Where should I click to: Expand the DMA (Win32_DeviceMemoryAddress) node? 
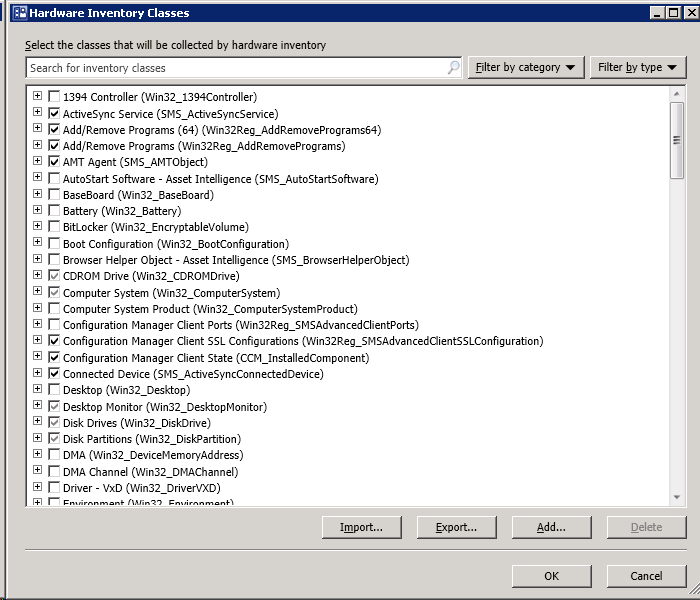click(38, 454)
